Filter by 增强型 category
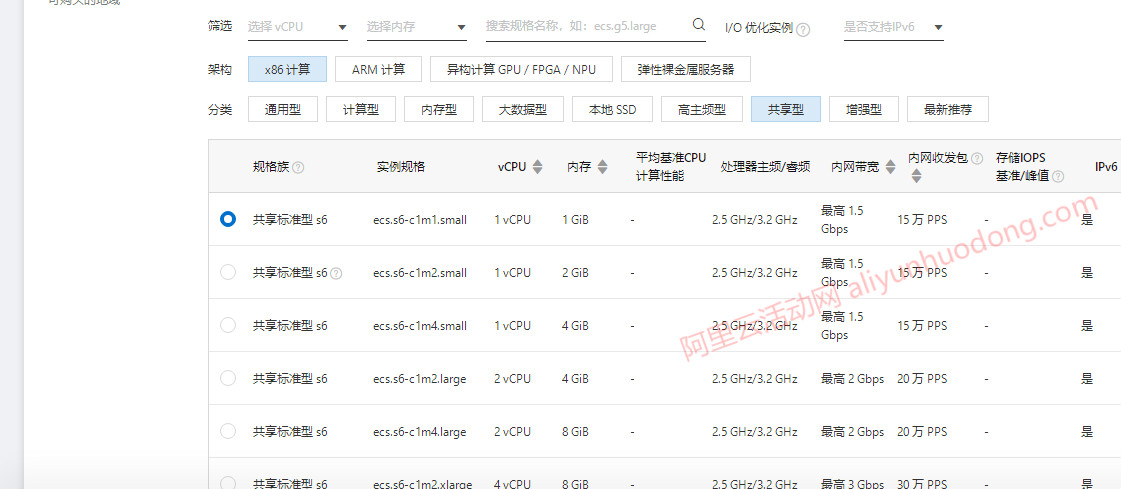 pyautogui.click(x=864, y=109)
